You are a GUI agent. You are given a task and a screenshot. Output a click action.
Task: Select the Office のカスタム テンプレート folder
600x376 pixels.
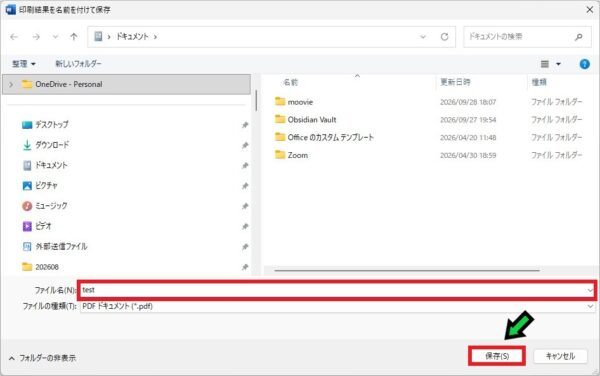331,137
